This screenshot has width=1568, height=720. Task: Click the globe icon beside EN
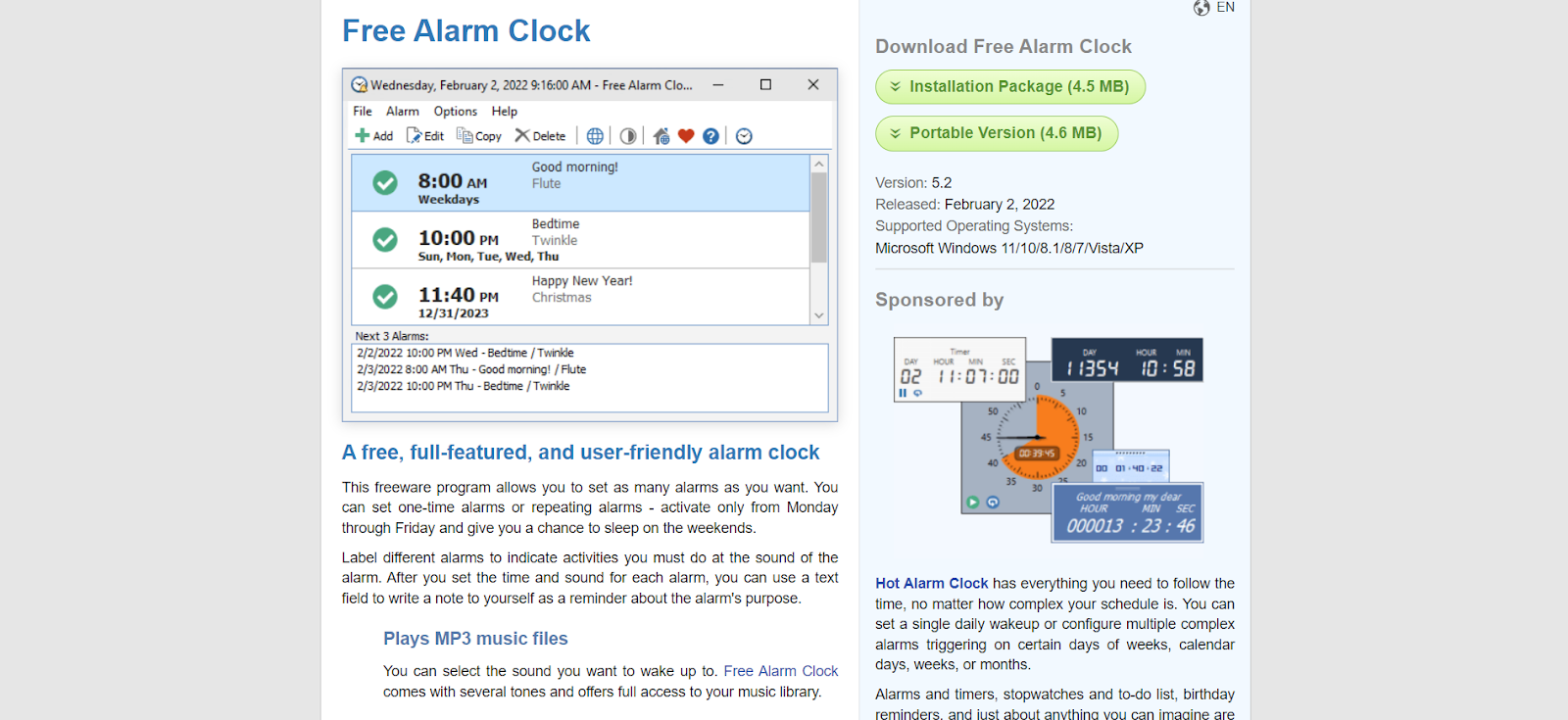click(1201, 8)
